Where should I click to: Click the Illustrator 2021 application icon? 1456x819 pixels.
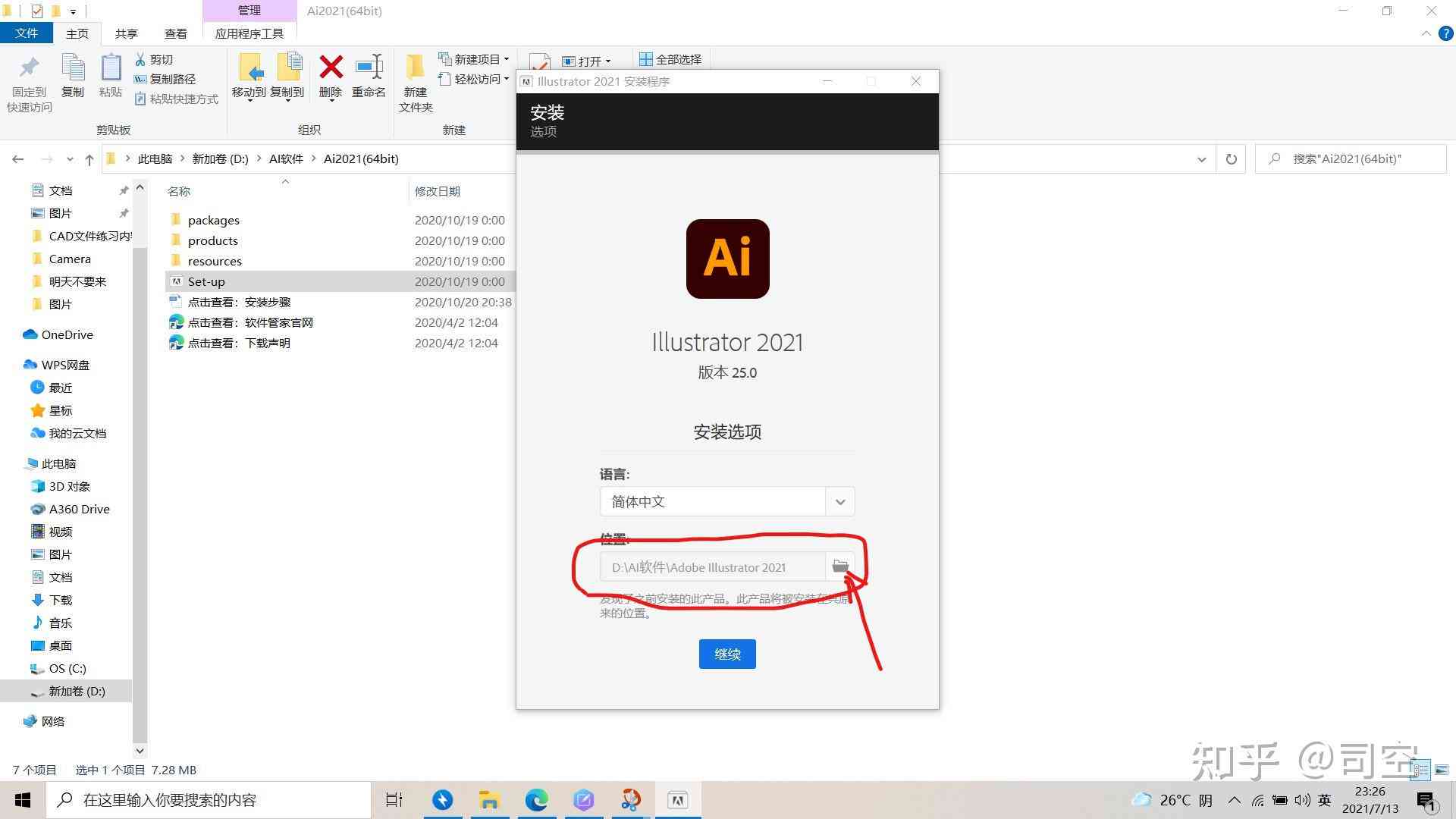pyautogui.click(x=727, y=257)
